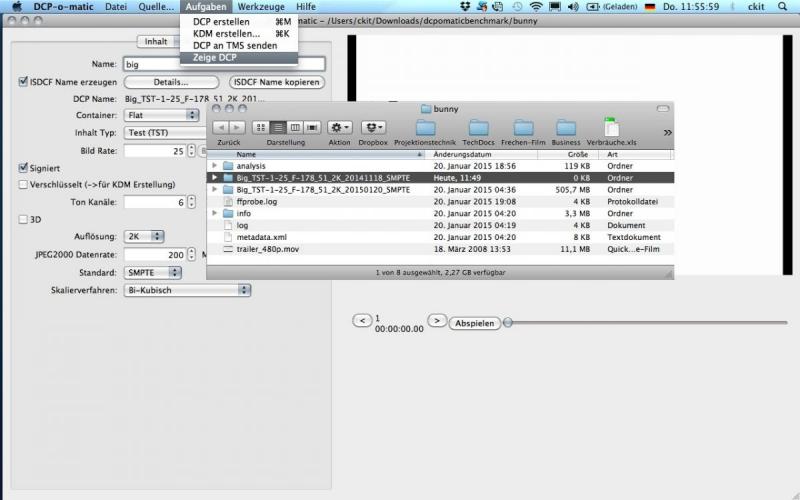Click the Dropbox toolbar icon
800x500 pixels.
point(373,127)
